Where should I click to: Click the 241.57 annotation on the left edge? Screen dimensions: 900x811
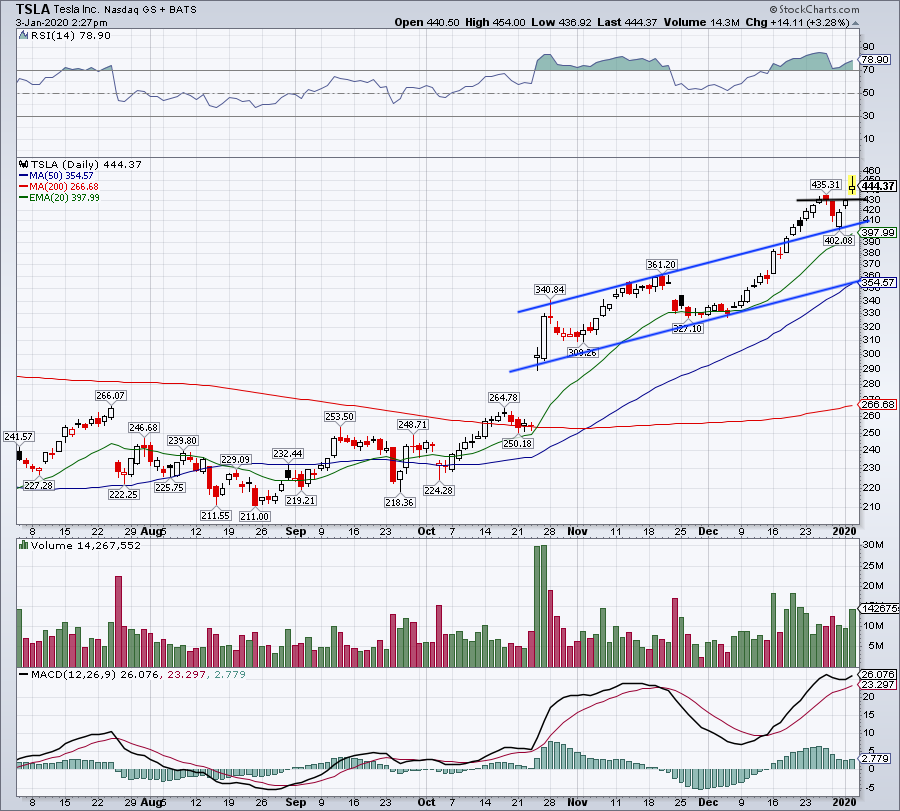pos(18,437)
